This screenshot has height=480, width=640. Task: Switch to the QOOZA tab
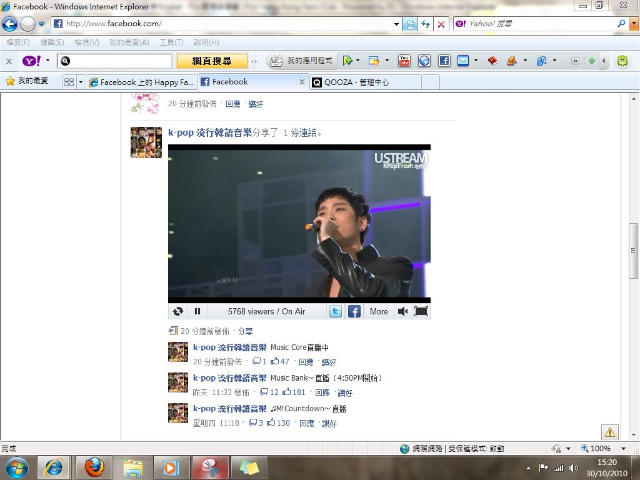[x=365, y=82]
